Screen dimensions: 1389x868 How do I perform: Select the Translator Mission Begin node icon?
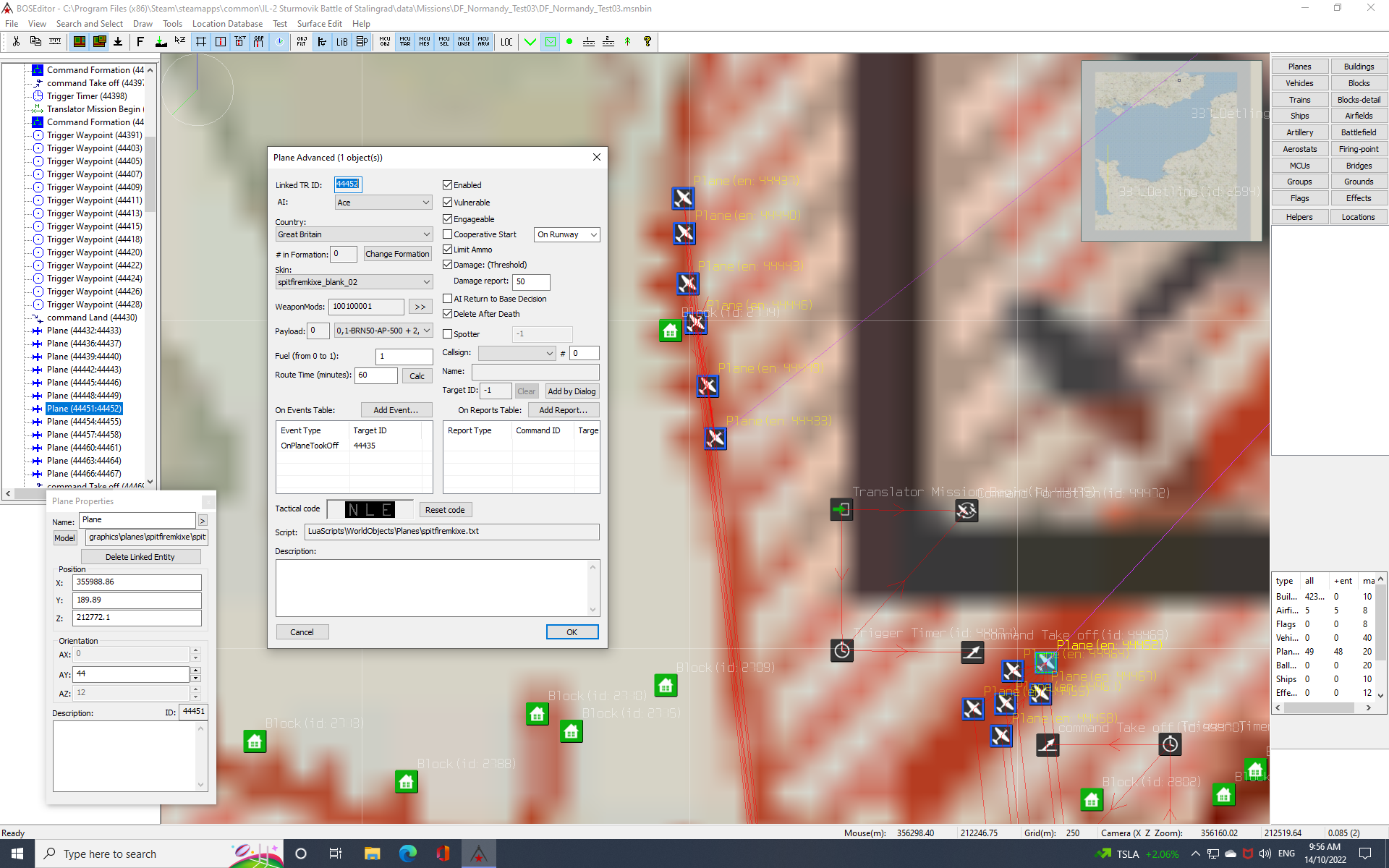click(x=841, y=510)
